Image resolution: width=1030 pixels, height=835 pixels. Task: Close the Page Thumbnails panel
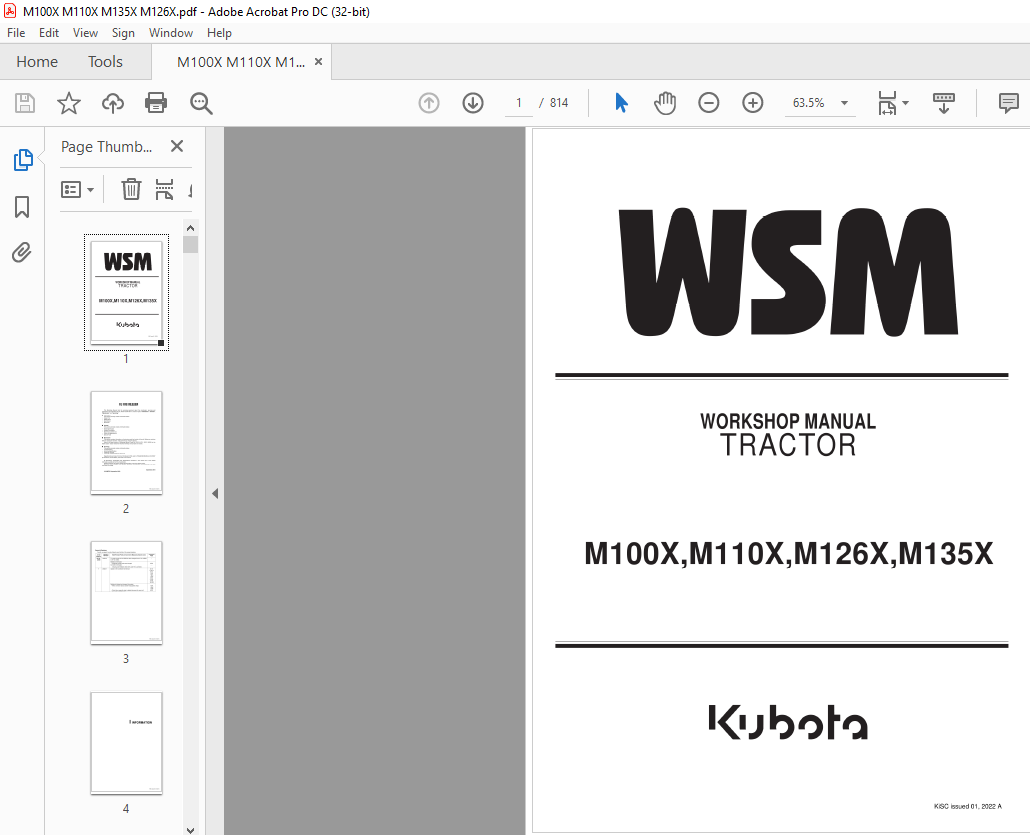[177, 146]
